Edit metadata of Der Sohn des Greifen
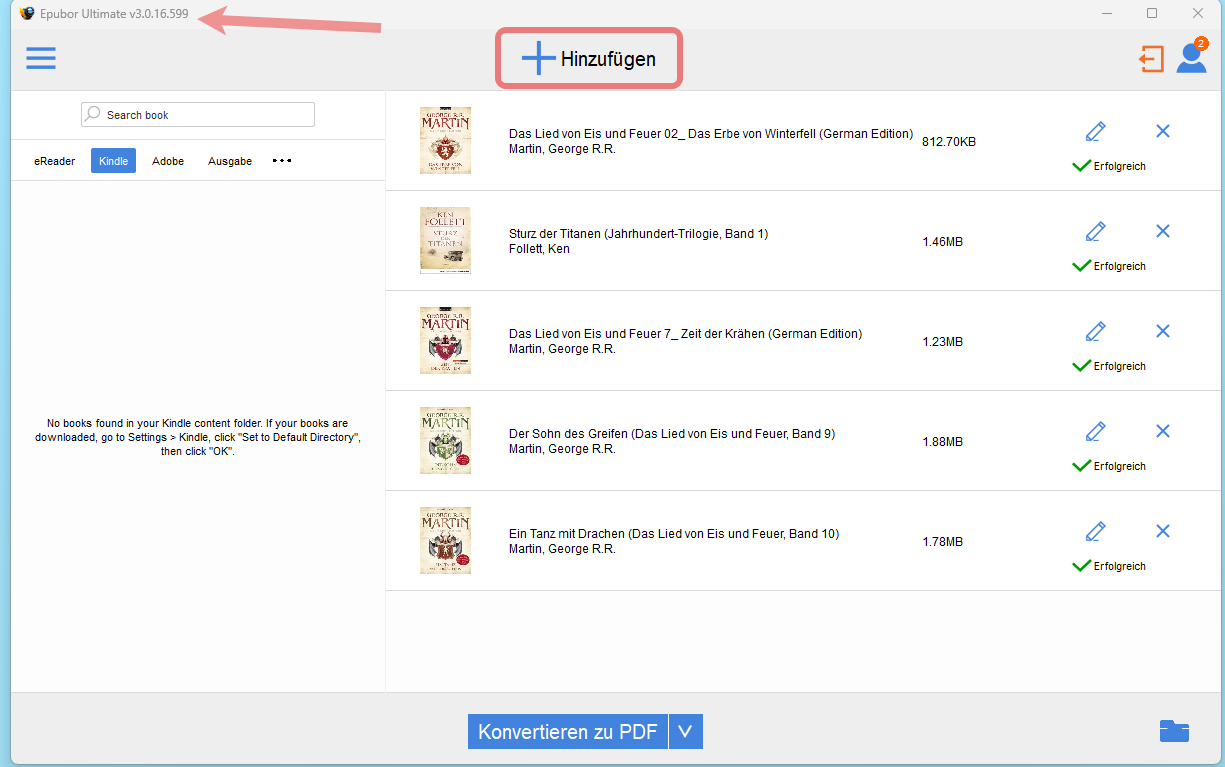Screen dimensions: 1225x767 (x=1096, y=431)
